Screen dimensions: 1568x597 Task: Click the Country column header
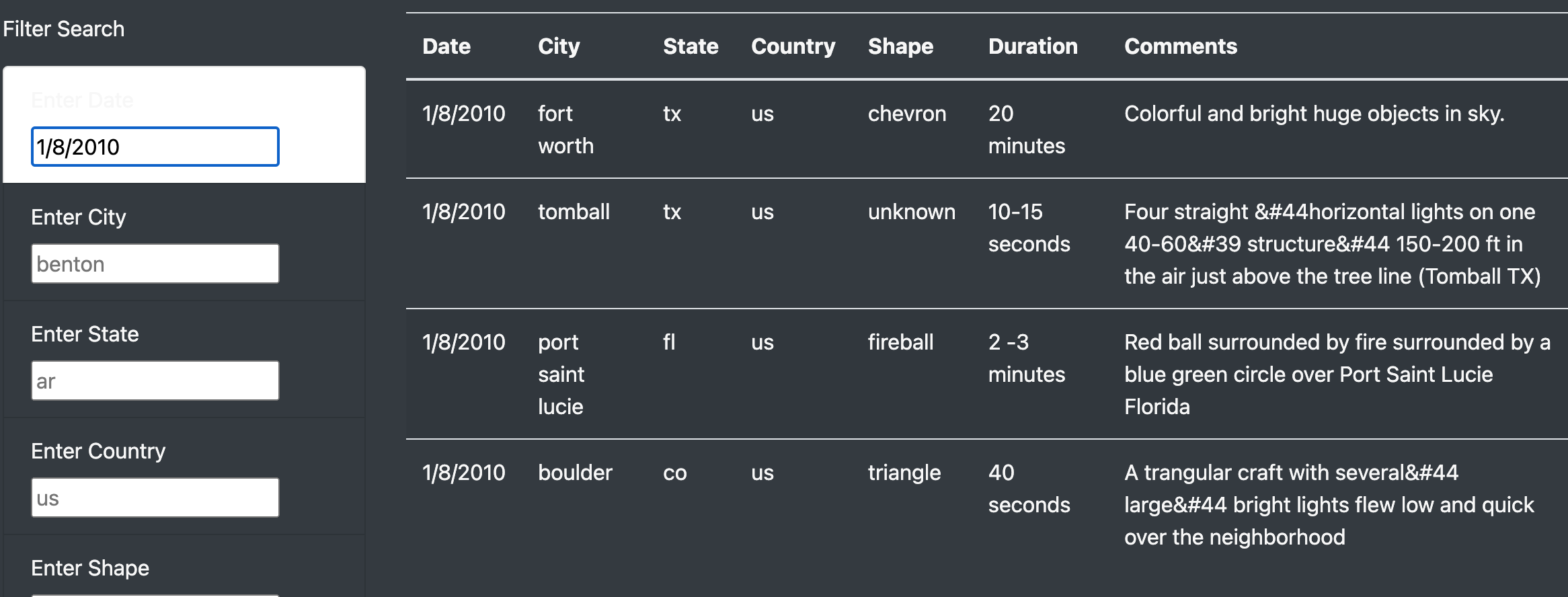click(793, 46)
